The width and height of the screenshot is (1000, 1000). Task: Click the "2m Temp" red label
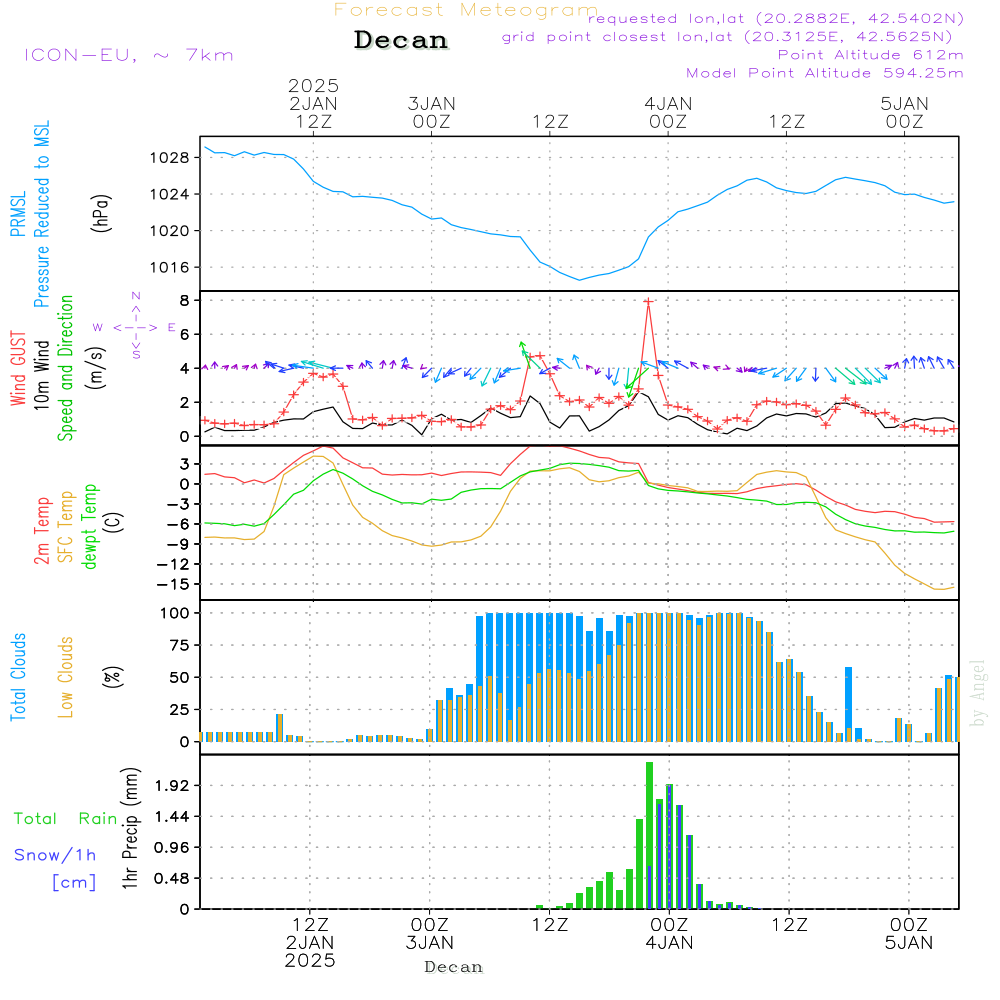[41, 531]
